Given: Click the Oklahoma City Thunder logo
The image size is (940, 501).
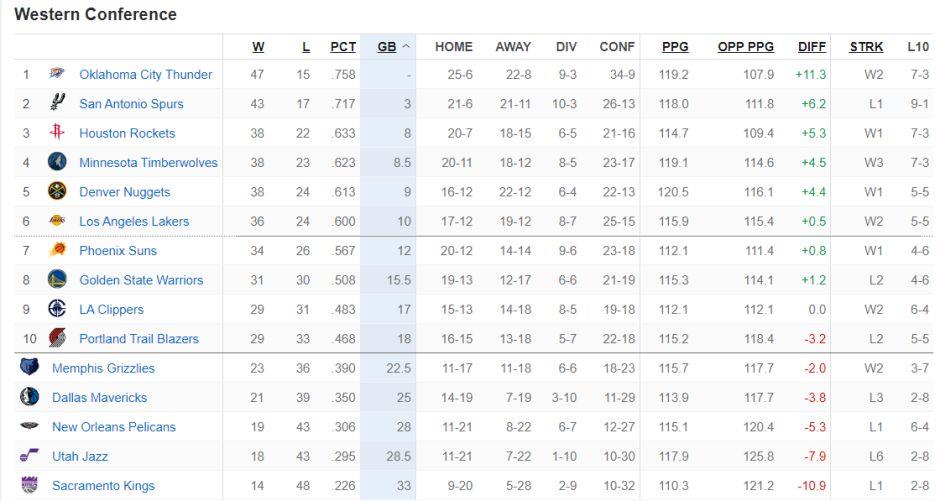Looking at the screenshot, I should tap(57, 74).
